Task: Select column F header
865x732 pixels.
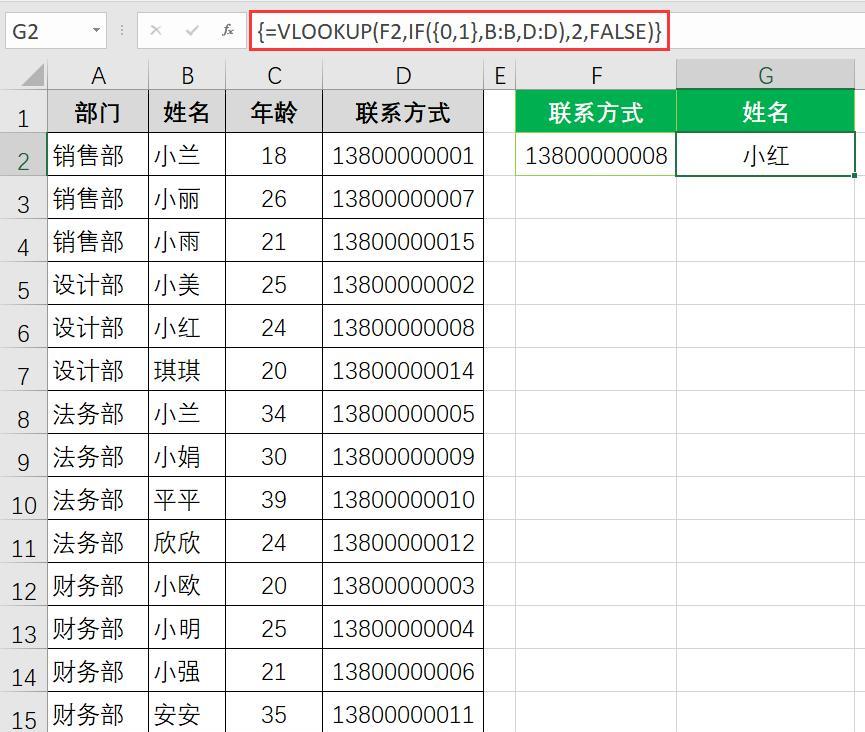Action: (596, 76)
